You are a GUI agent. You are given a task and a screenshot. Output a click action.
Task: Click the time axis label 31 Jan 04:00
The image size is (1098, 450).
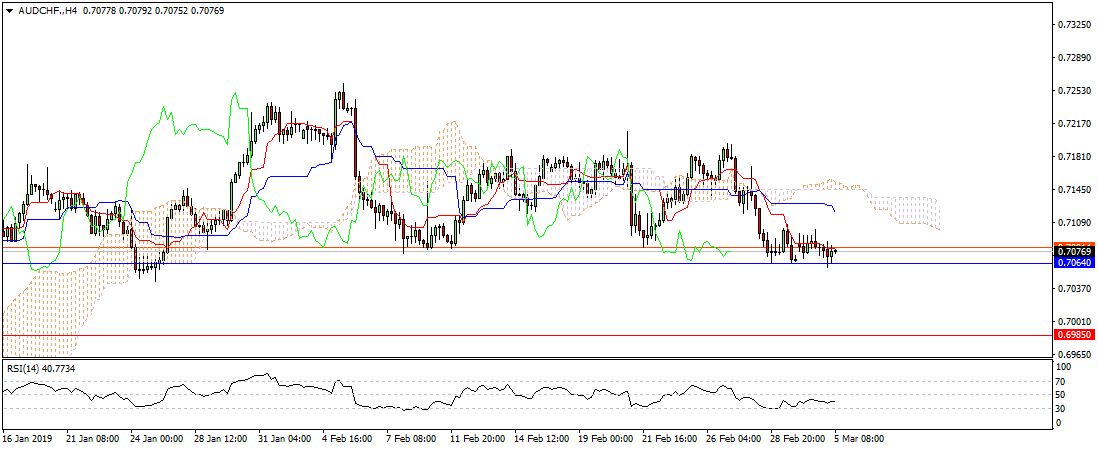point(285,439)
